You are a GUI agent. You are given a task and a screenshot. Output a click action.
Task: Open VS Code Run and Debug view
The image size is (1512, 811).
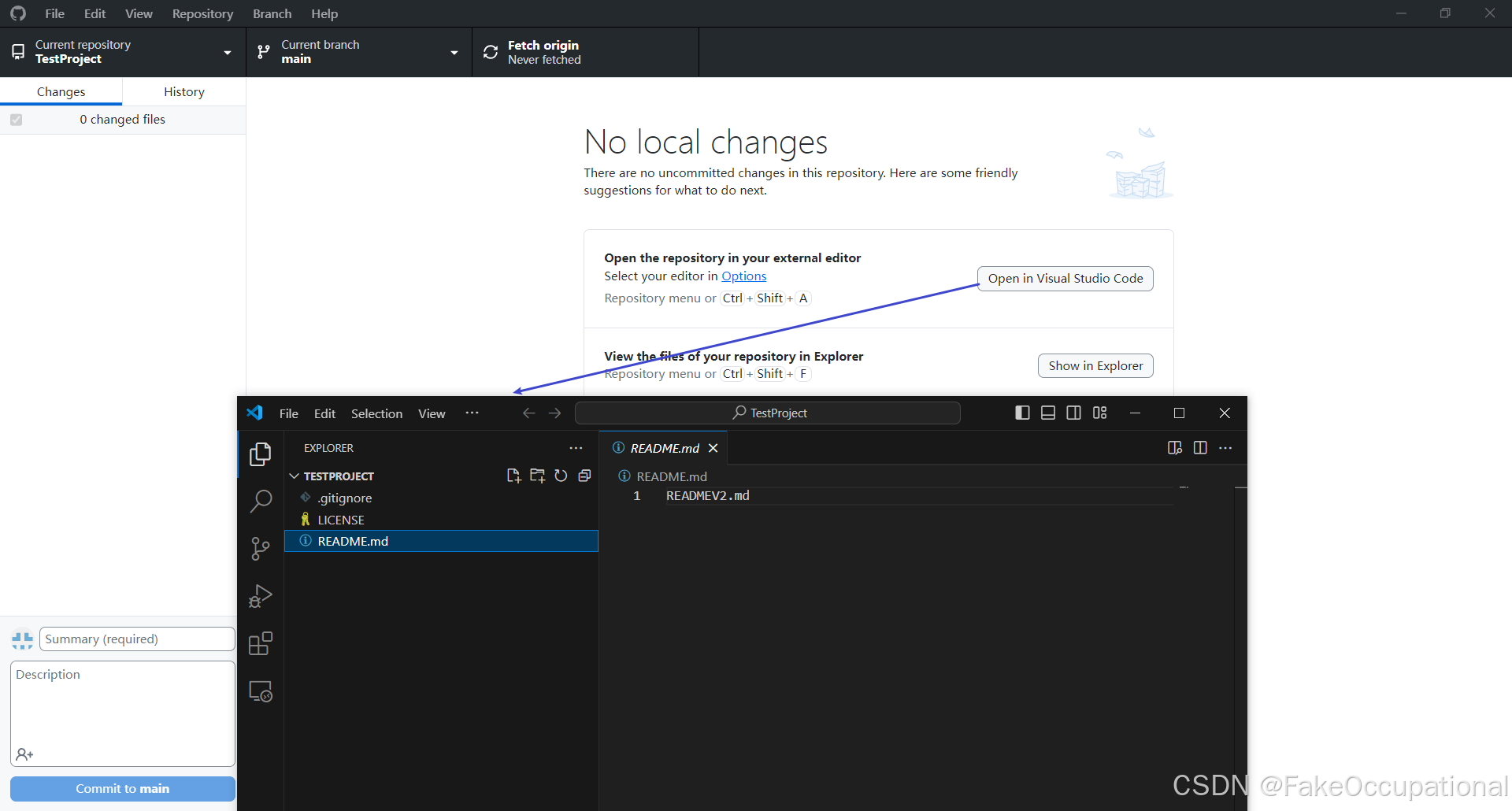pos(261,596)
